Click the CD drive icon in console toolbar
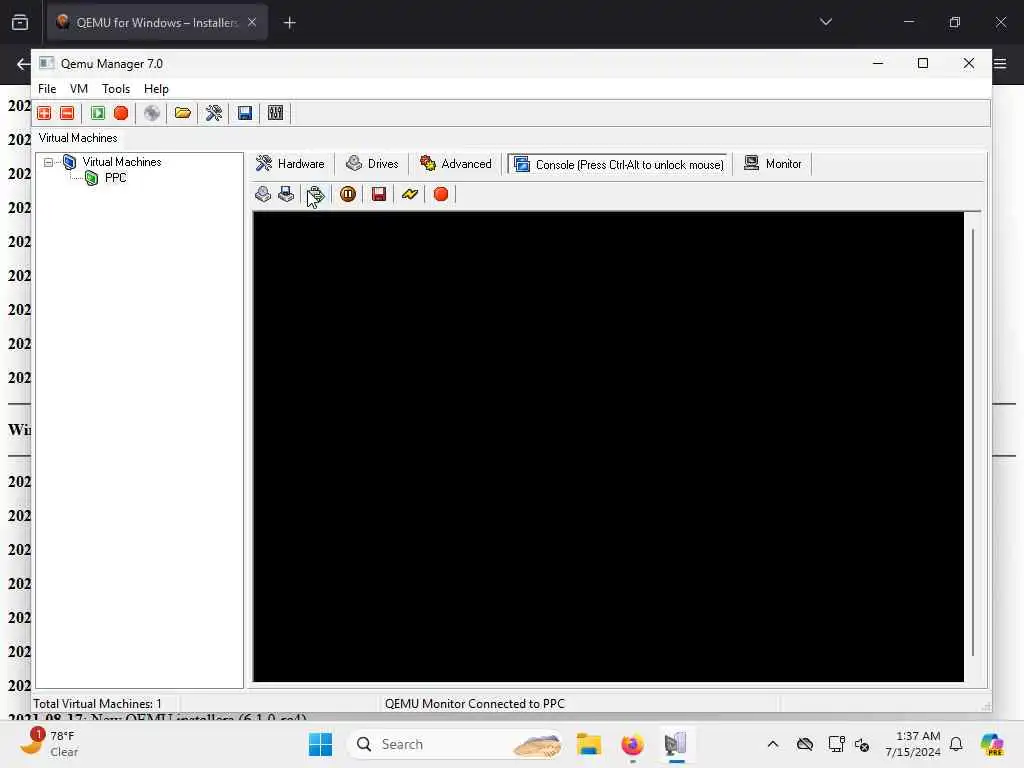The height and width of the screenshot is (768, 1024). [263, 194]
